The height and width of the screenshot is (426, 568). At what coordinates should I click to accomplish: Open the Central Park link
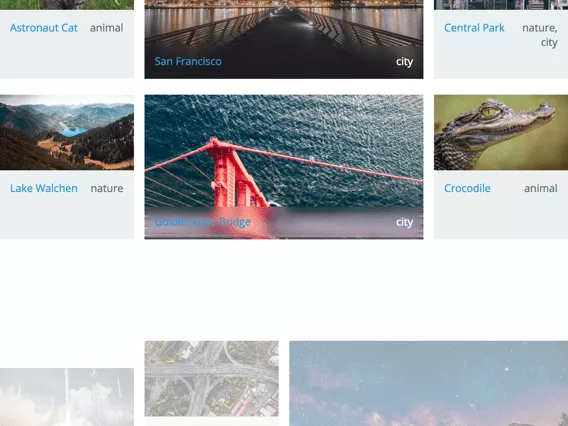point(474,28)
